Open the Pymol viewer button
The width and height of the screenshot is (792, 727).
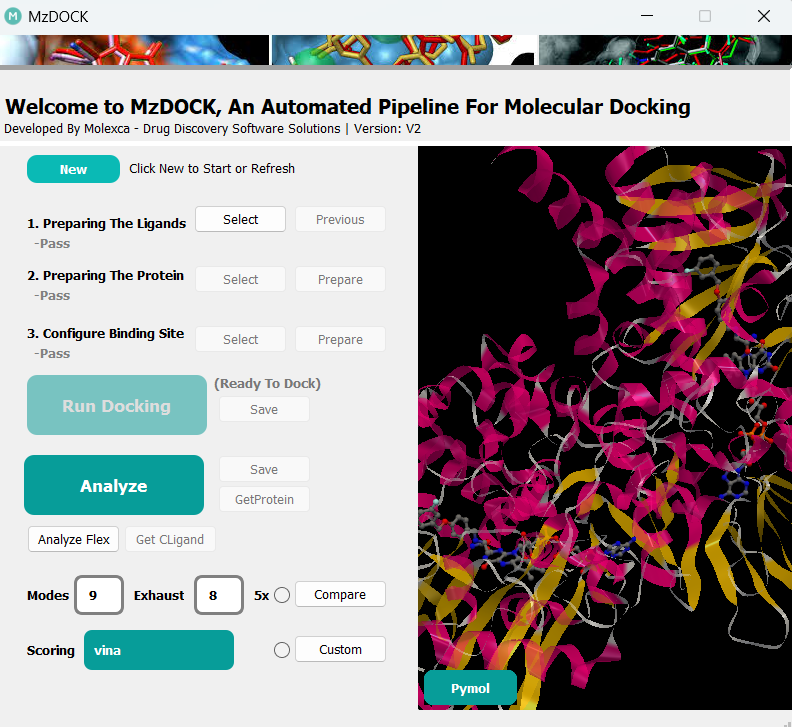pos(470,688)
